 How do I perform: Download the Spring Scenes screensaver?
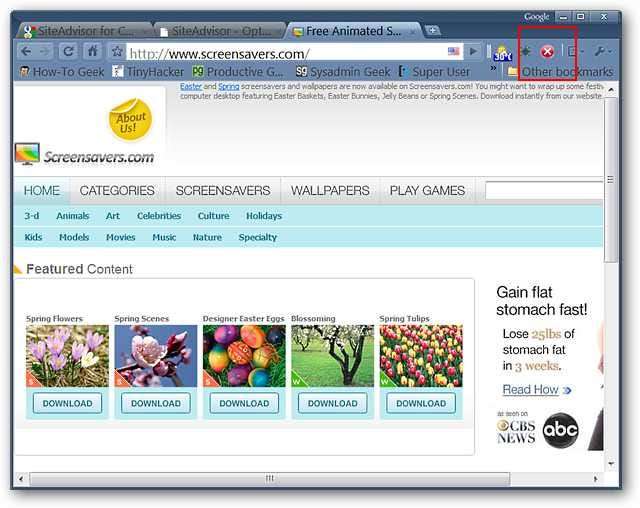tap(156, 403)
